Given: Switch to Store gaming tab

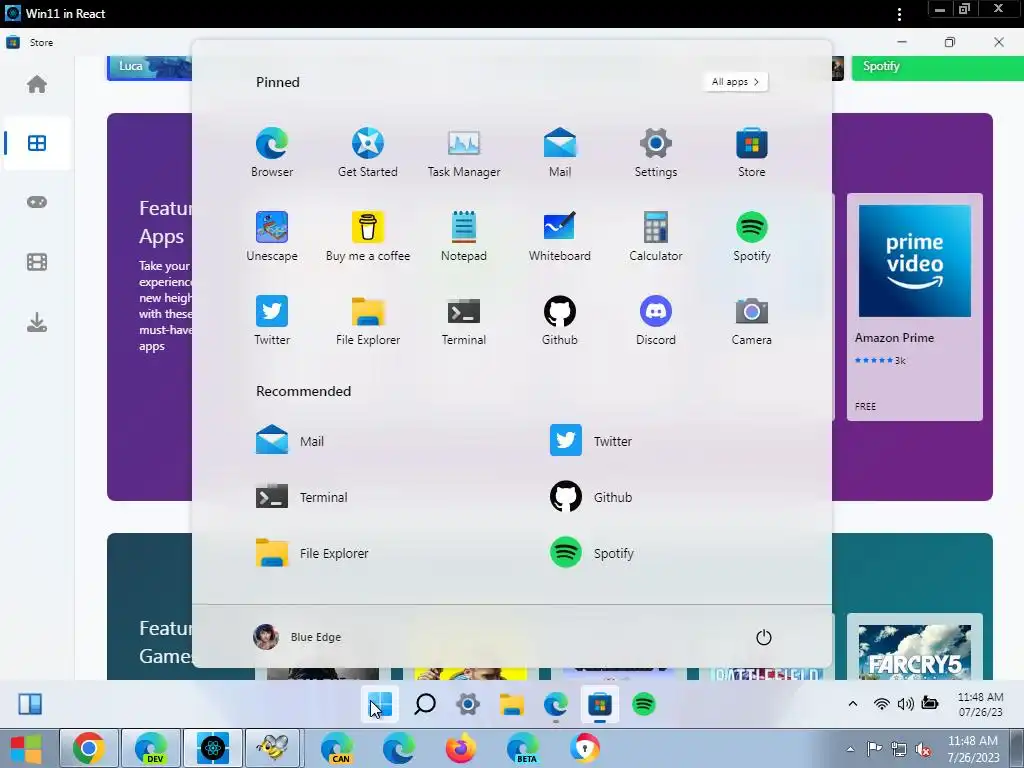Looking at the screenshot, I should [x=37, y=202].
